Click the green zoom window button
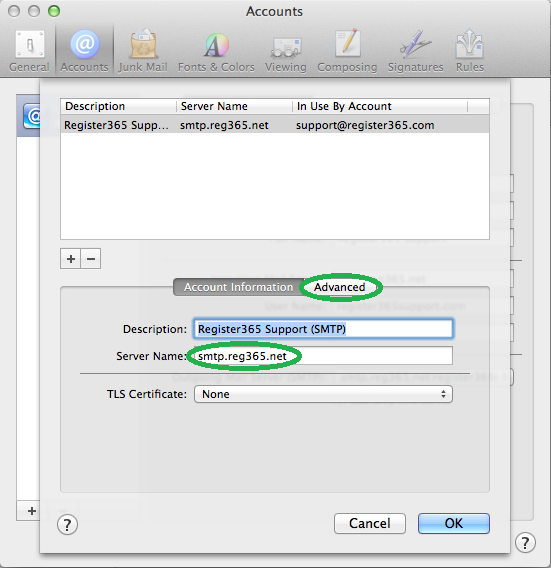This screenshot has width=551, height=568. tap(54, 11)
